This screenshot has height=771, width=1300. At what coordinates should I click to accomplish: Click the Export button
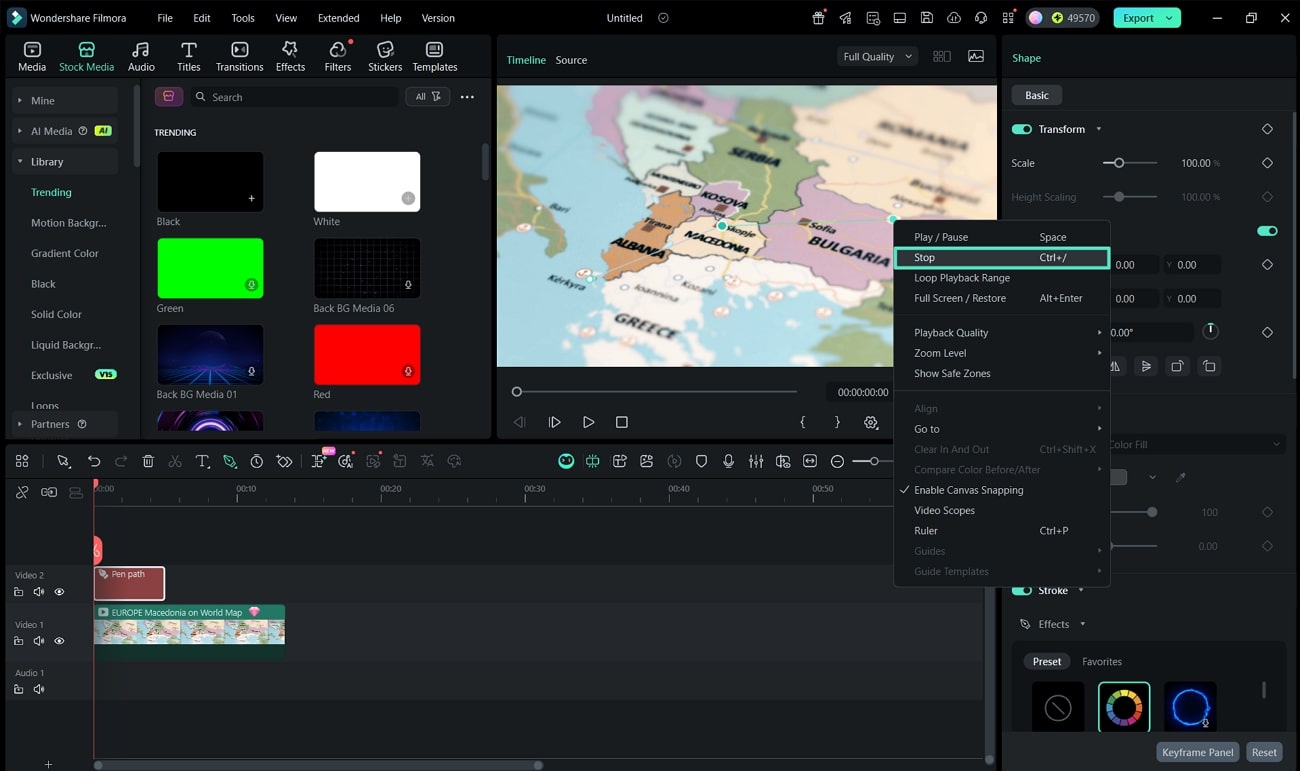(1137, 18)
